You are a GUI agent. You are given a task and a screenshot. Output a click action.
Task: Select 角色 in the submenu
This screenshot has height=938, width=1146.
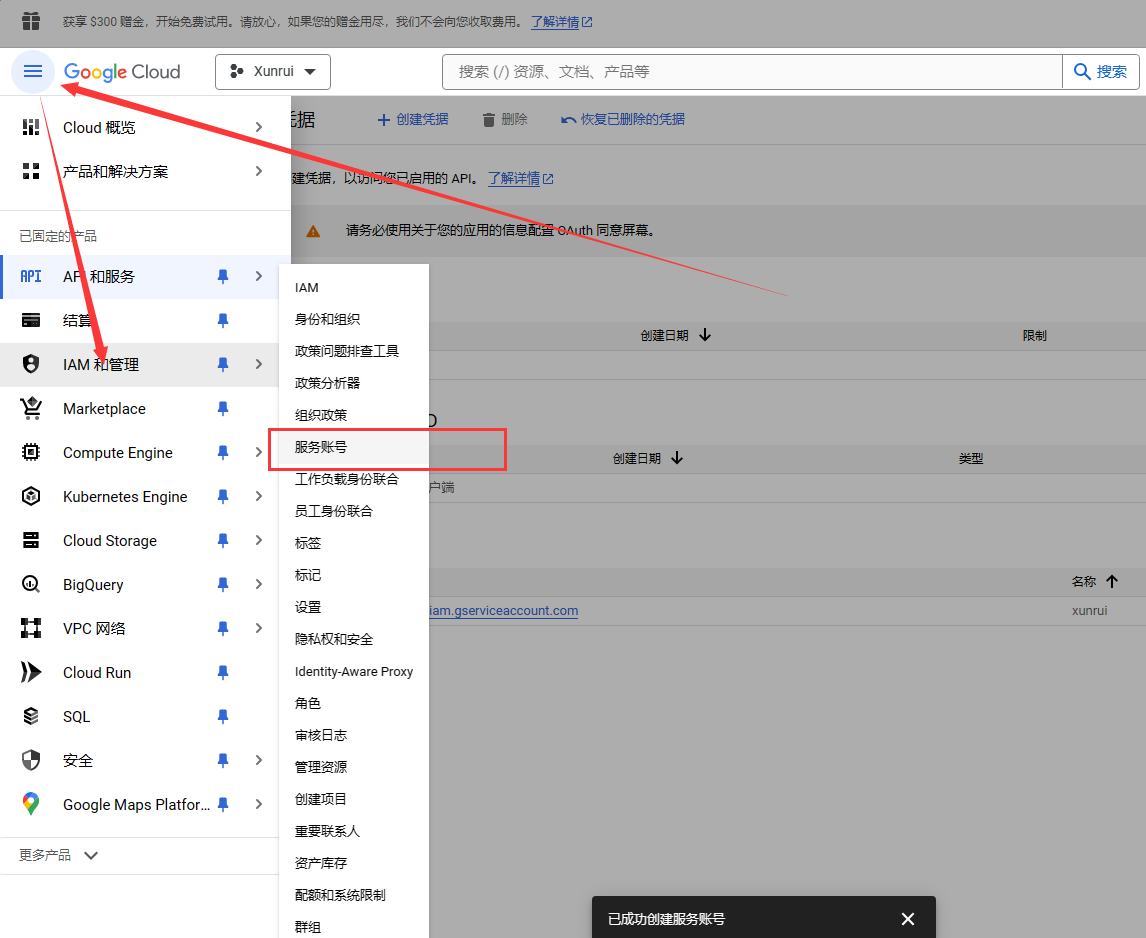click(354, 703)
